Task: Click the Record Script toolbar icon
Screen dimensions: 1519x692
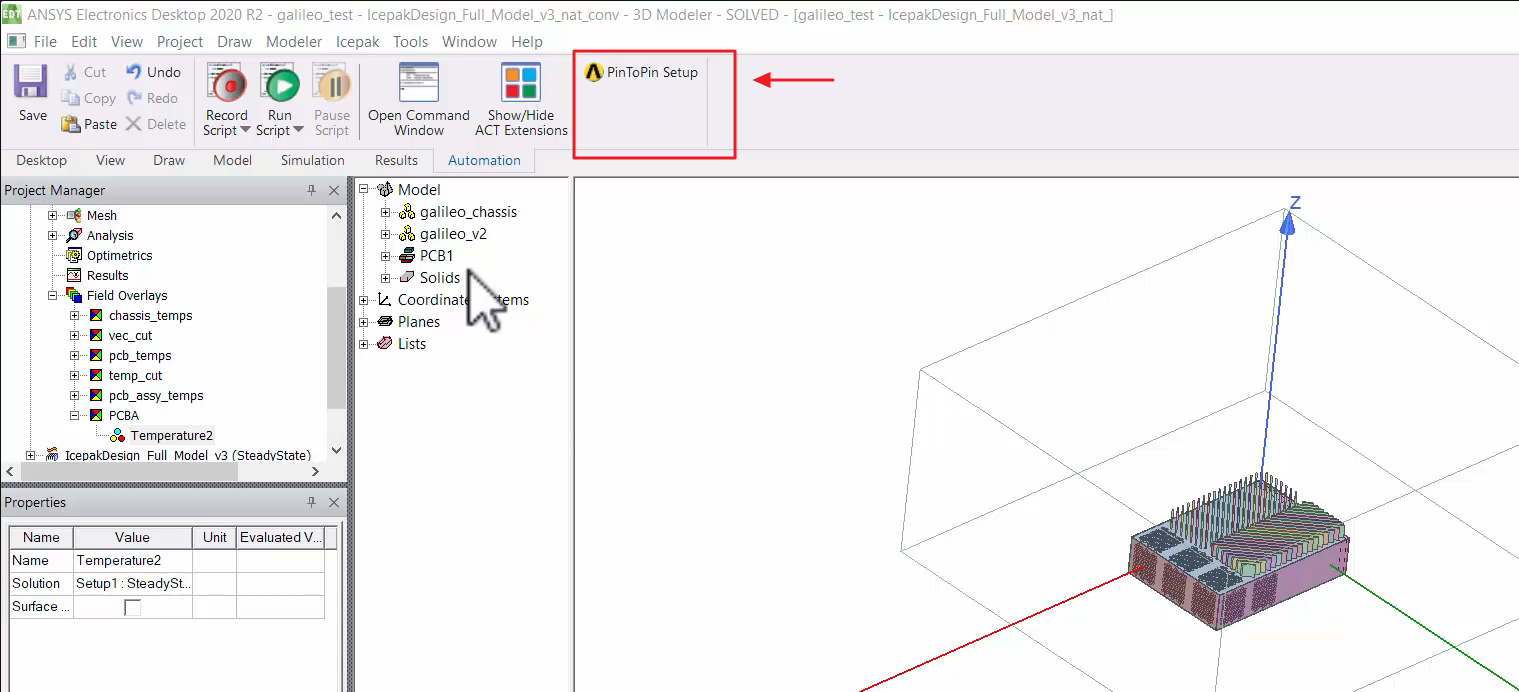Action: coord(225,86)
